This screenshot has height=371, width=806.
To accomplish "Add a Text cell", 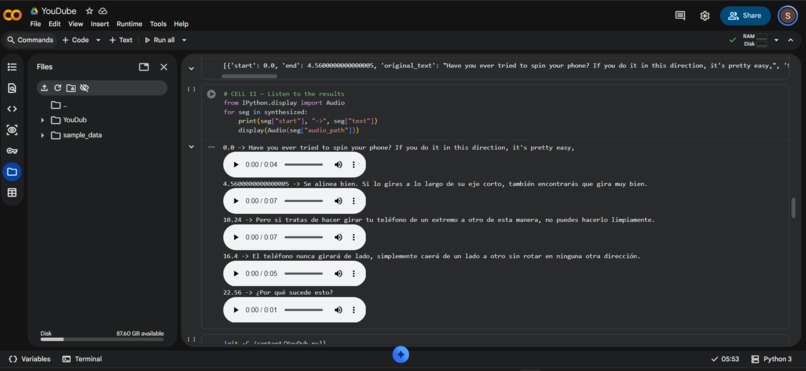I will tap(121, 40).
